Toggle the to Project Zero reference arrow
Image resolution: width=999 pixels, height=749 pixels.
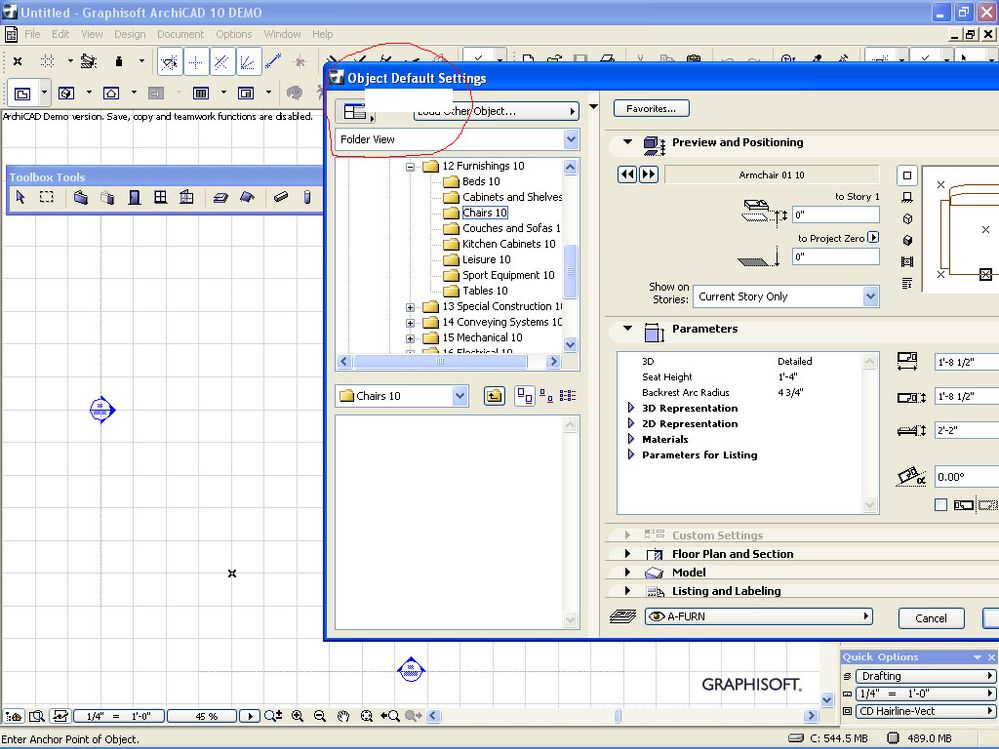[873, 238]
